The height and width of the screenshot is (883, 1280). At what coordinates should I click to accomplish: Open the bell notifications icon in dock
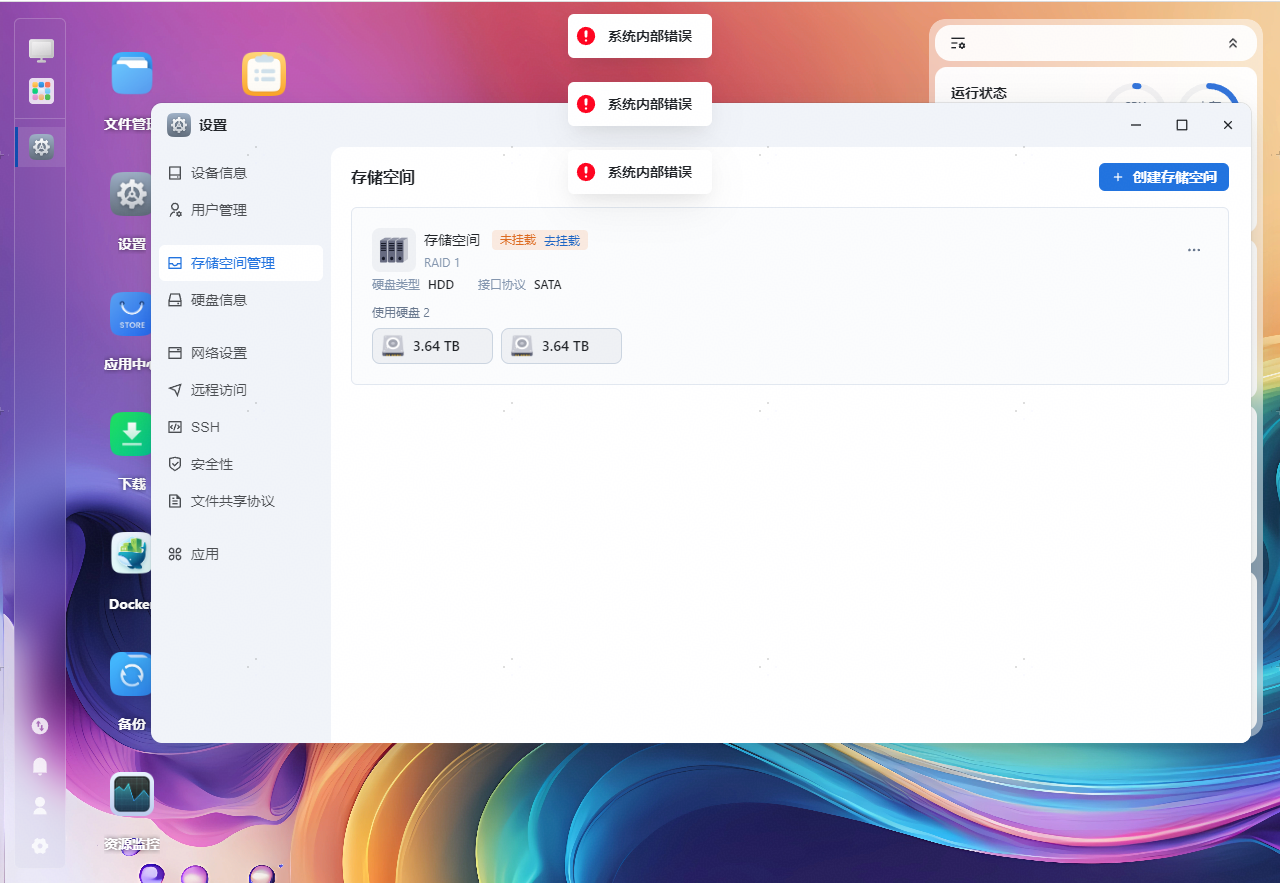coord(40,766)
